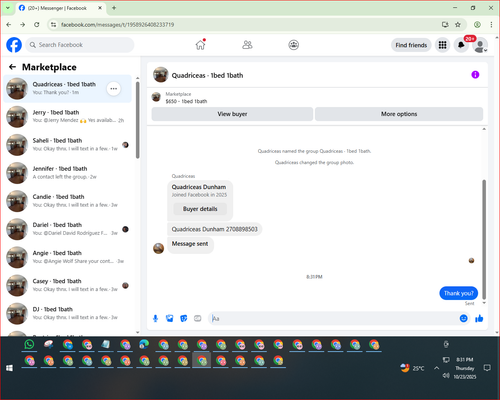Open Buyer details for Quadriceas Dunham
The image size is (500, 400).
pos(200,209)
